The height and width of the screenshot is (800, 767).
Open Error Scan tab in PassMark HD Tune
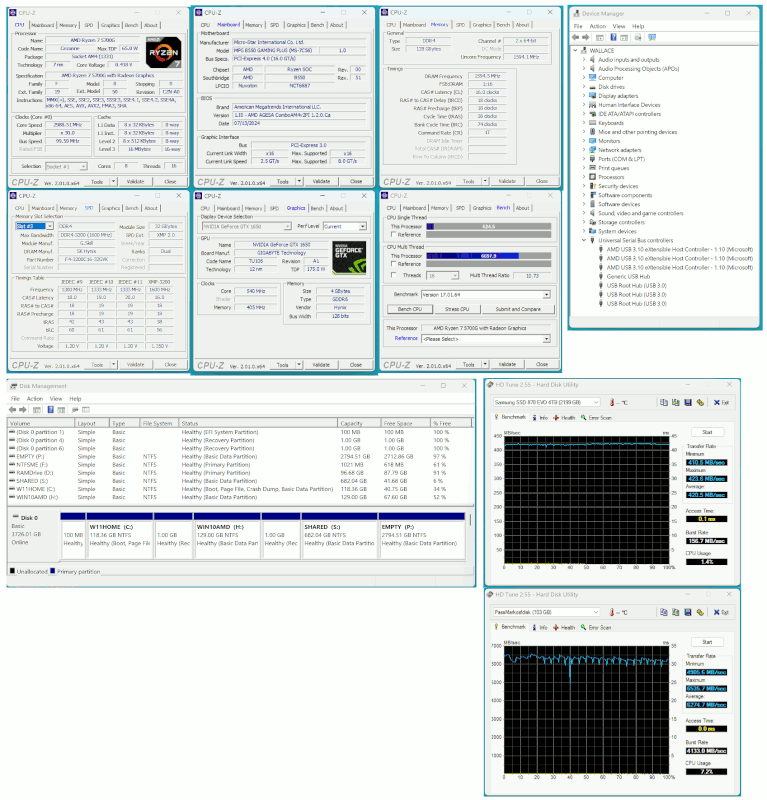(x=596, y=628)
